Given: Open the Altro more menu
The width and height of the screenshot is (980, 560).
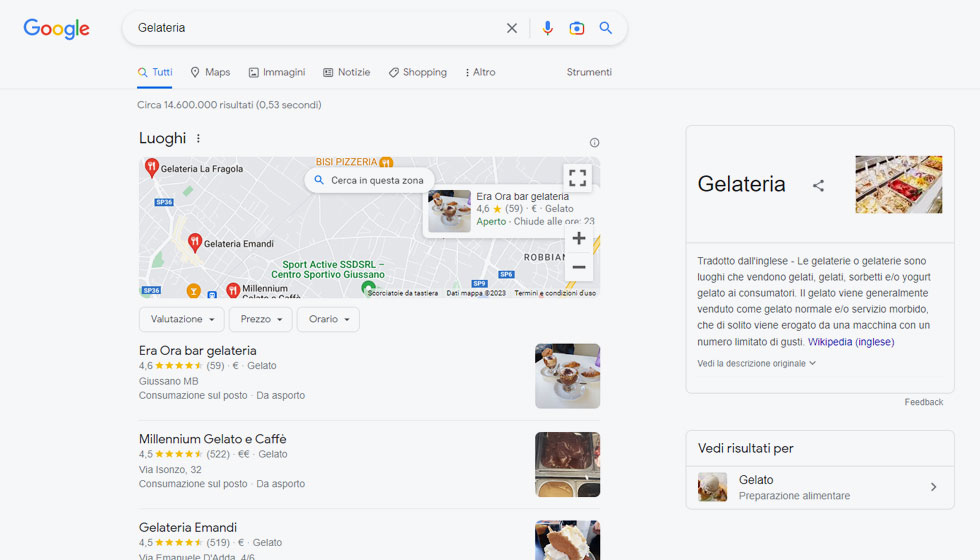Looking at the screenshot, I should point(480,72).
